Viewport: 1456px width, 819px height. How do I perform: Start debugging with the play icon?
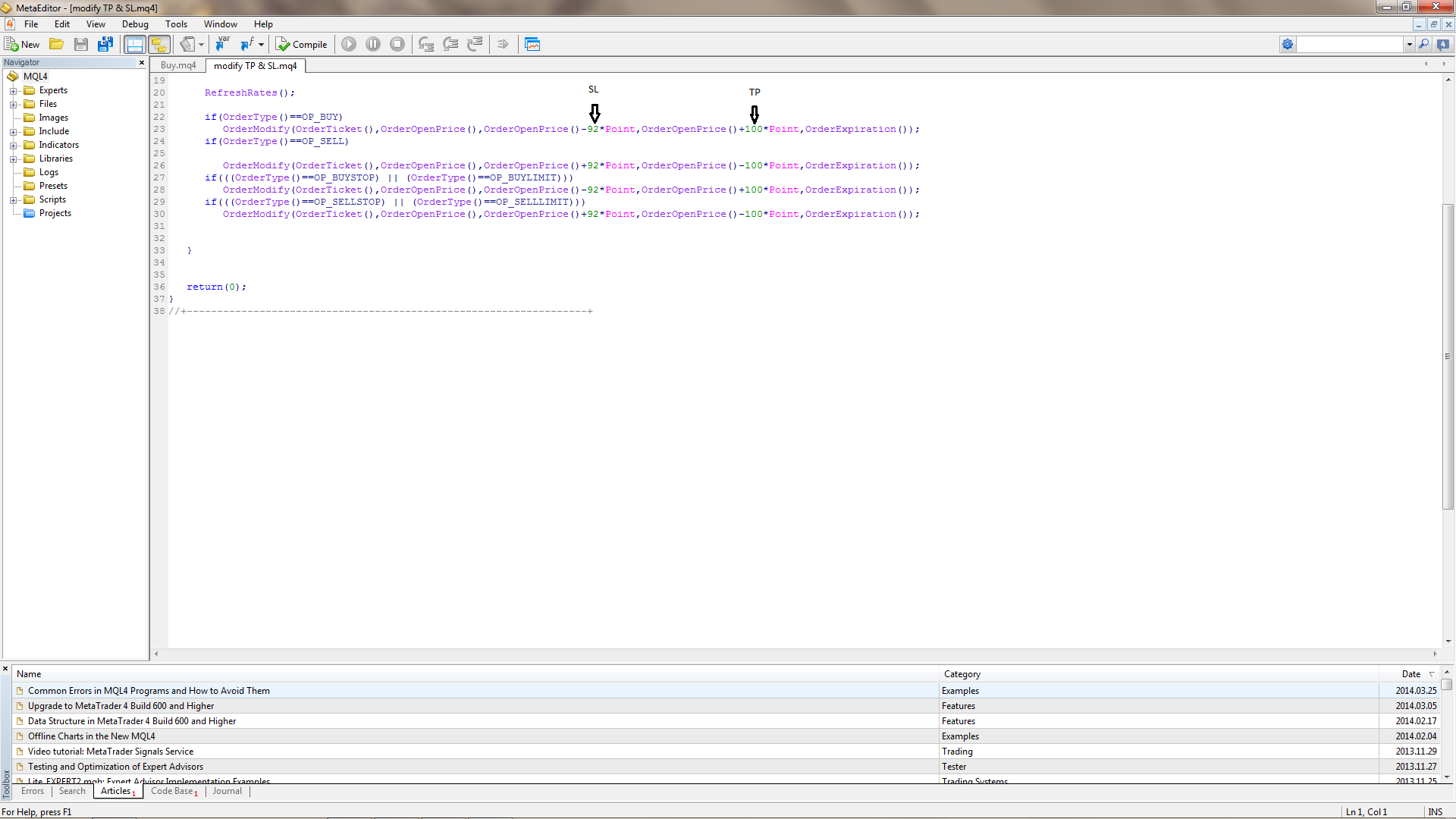(x=349, y=45)
